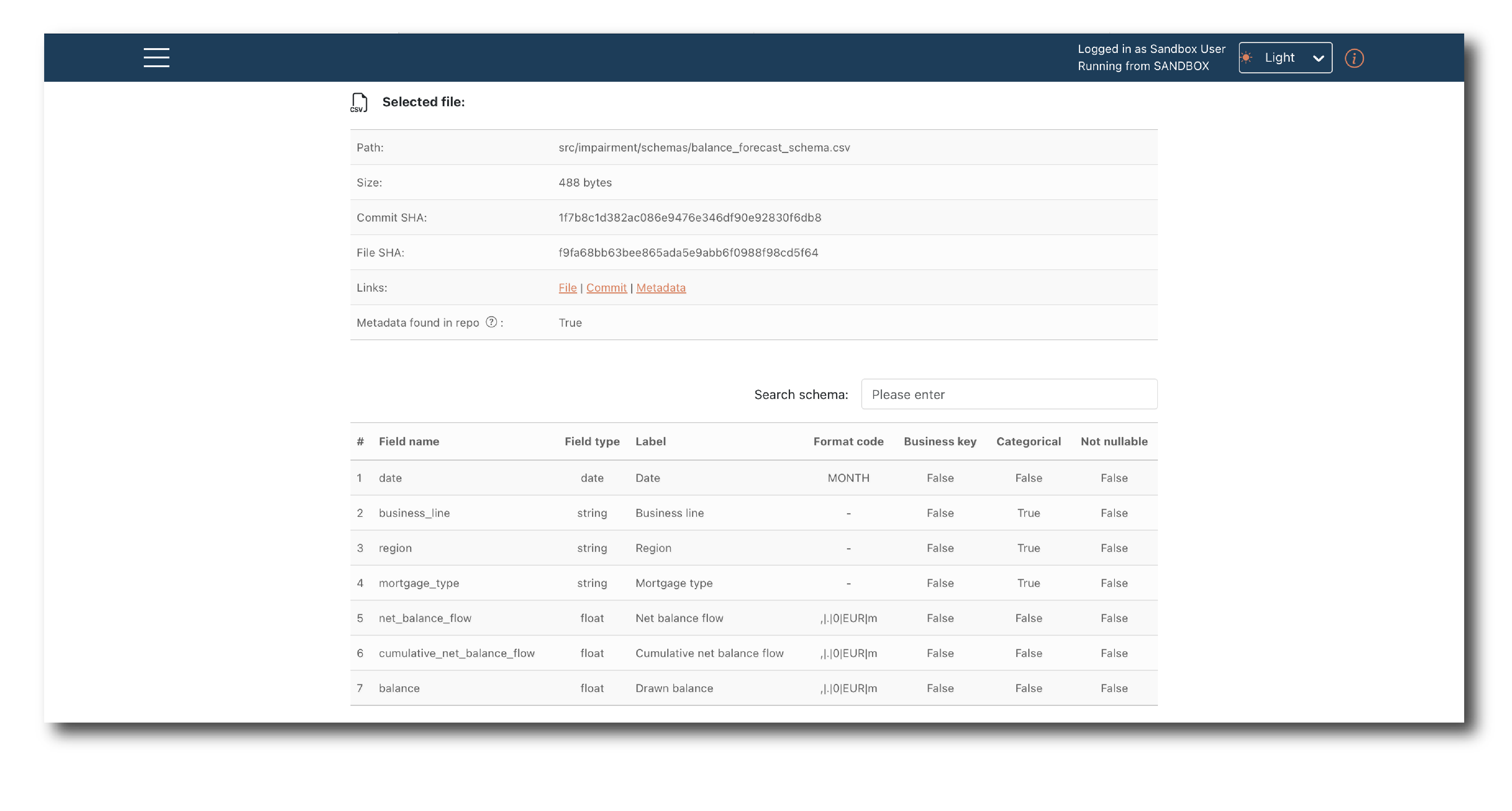Click the CSV file icon
1512x811 pixels.
(x=358, y=102)
